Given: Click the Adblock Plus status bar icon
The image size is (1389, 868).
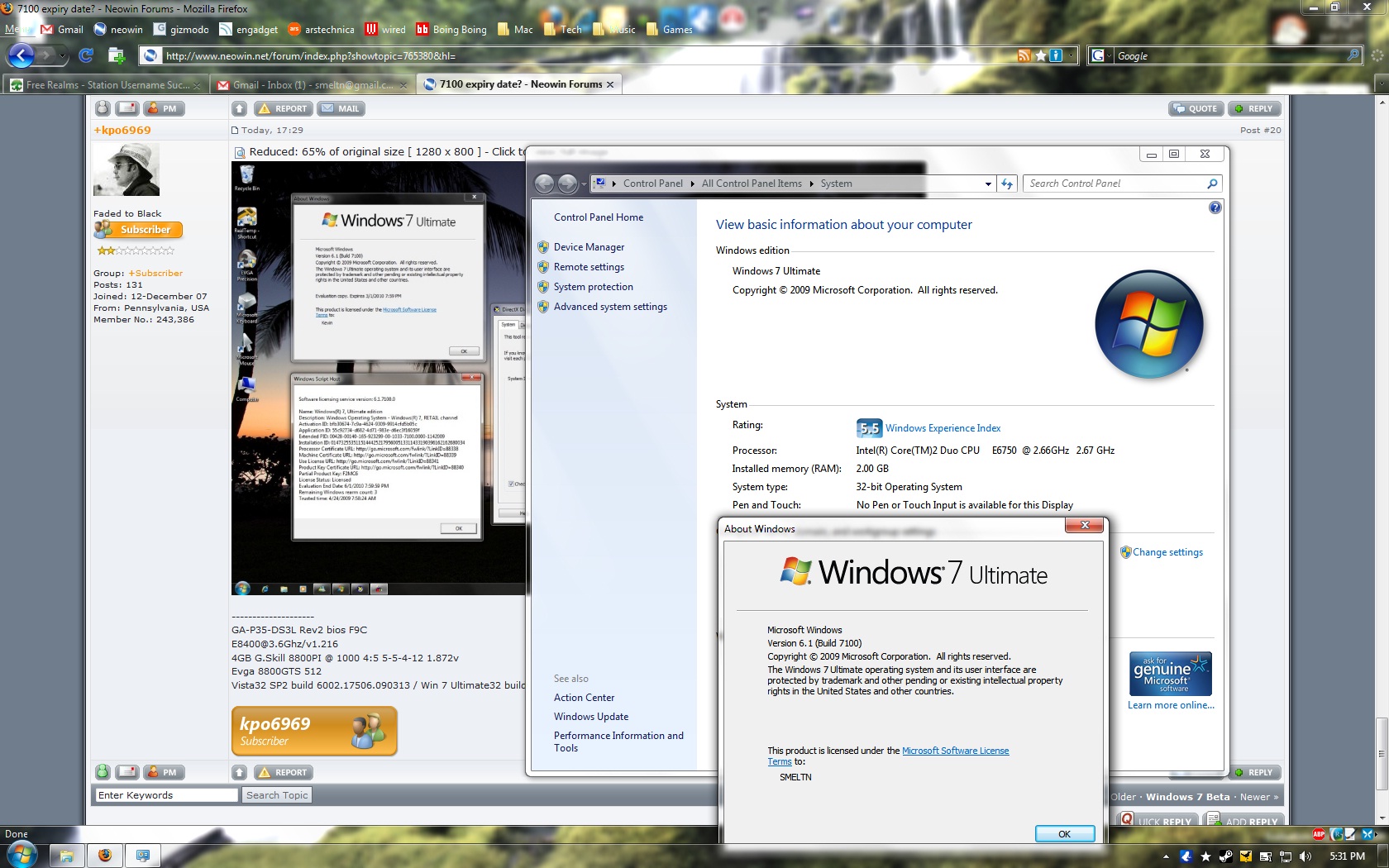Looking at the screenshot, I should [1319, 834].
